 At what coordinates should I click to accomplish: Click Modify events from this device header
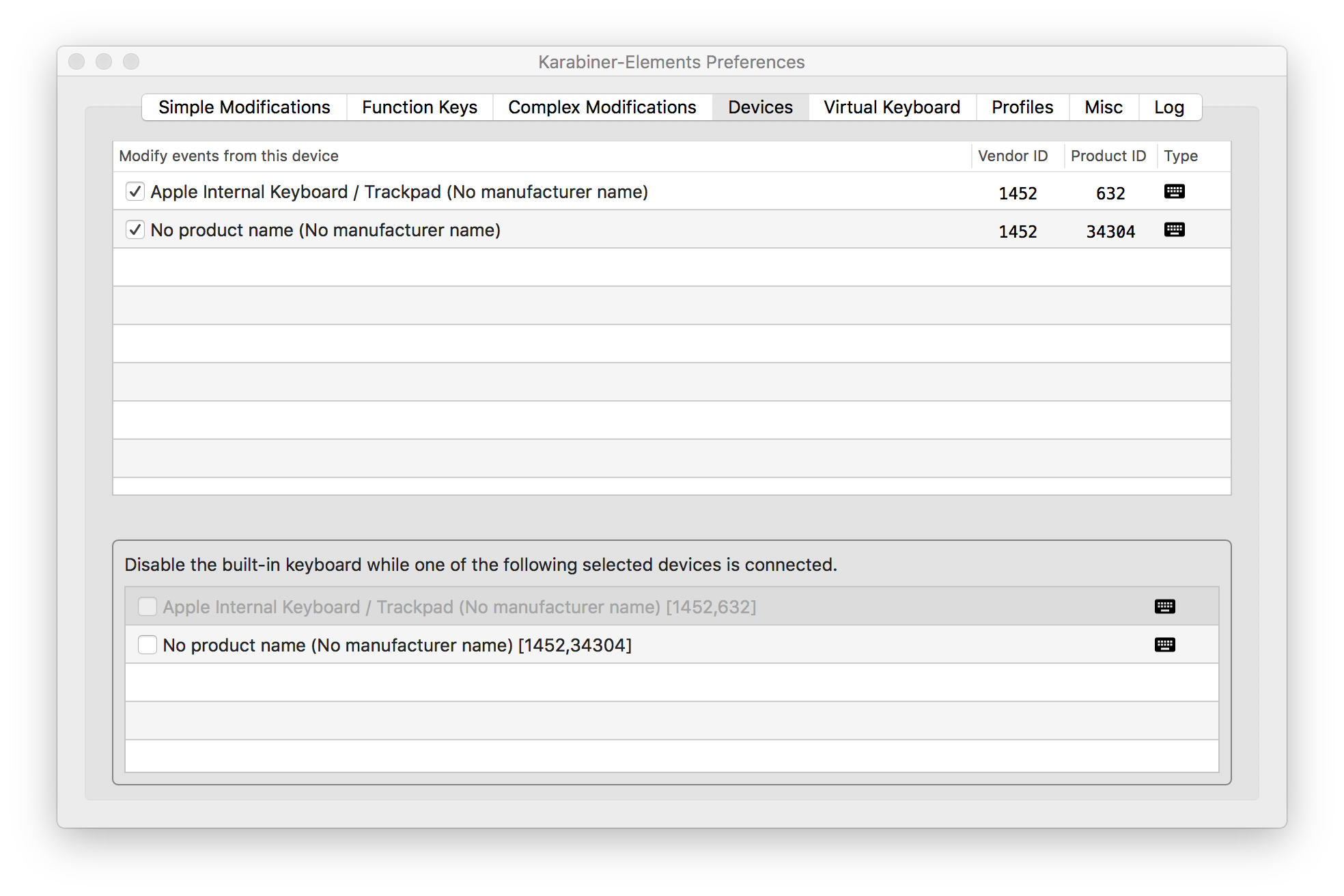(229, 156)
